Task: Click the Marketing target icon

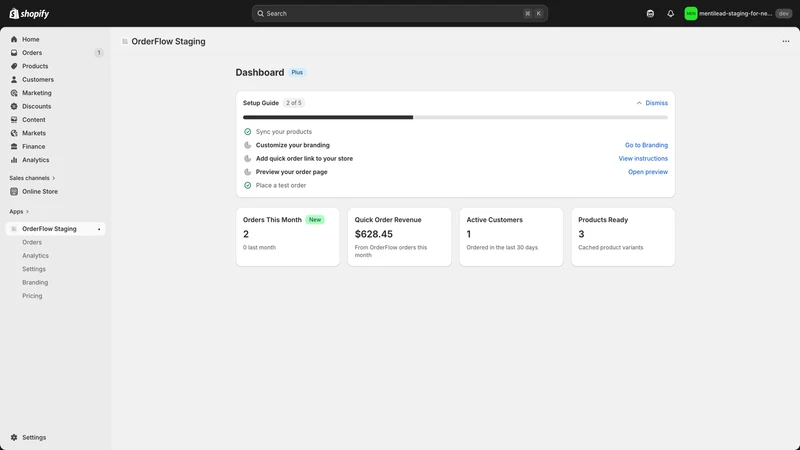Action: 14,93
